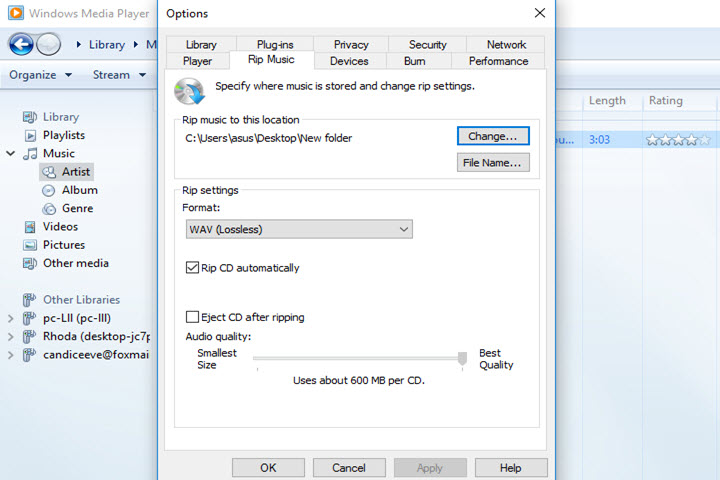
Task: Click the Audio quality slider track middle
Action: [358, 358]
